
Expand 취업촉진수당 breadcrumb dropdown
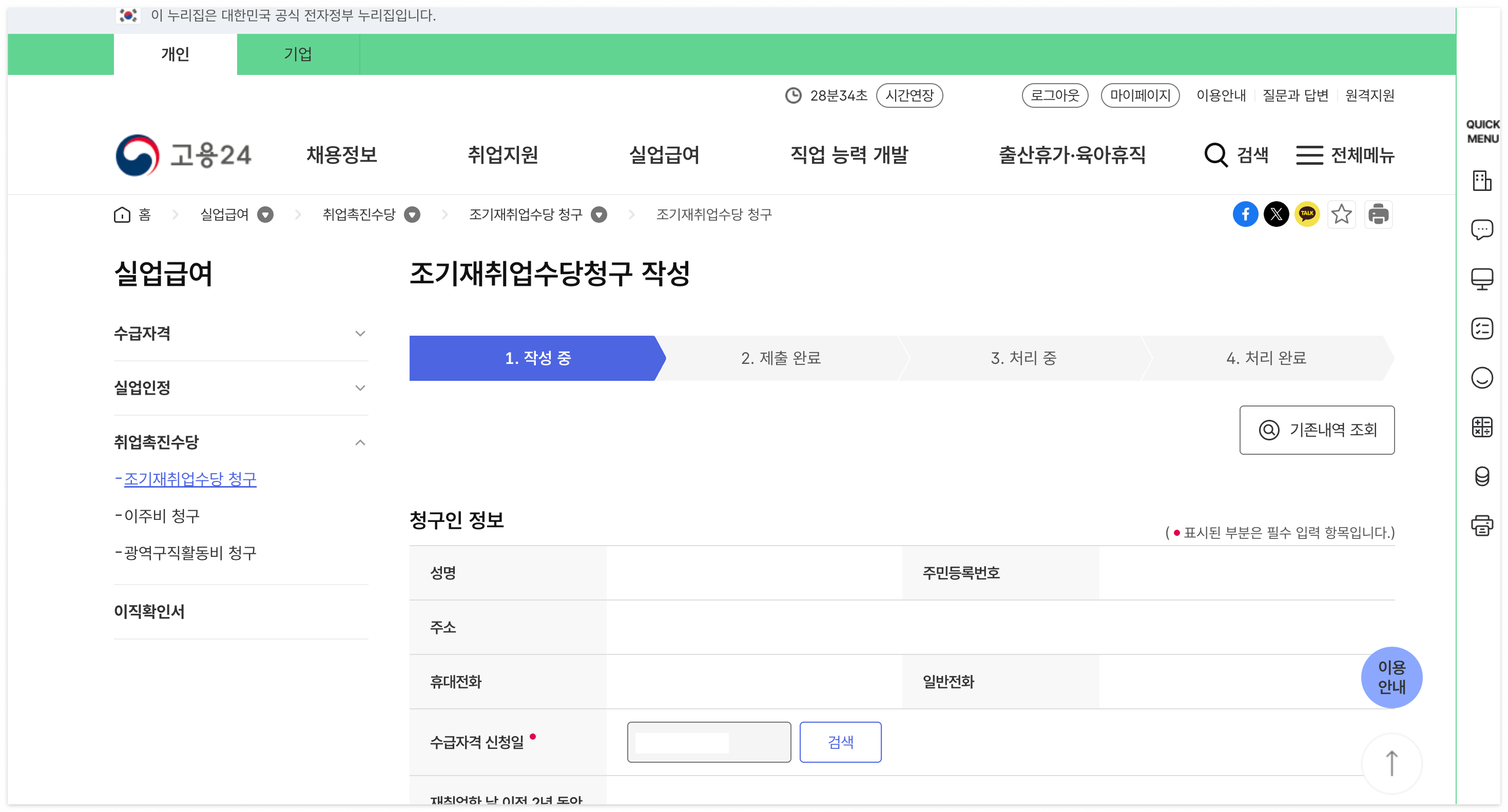click(x=412, y=215)
